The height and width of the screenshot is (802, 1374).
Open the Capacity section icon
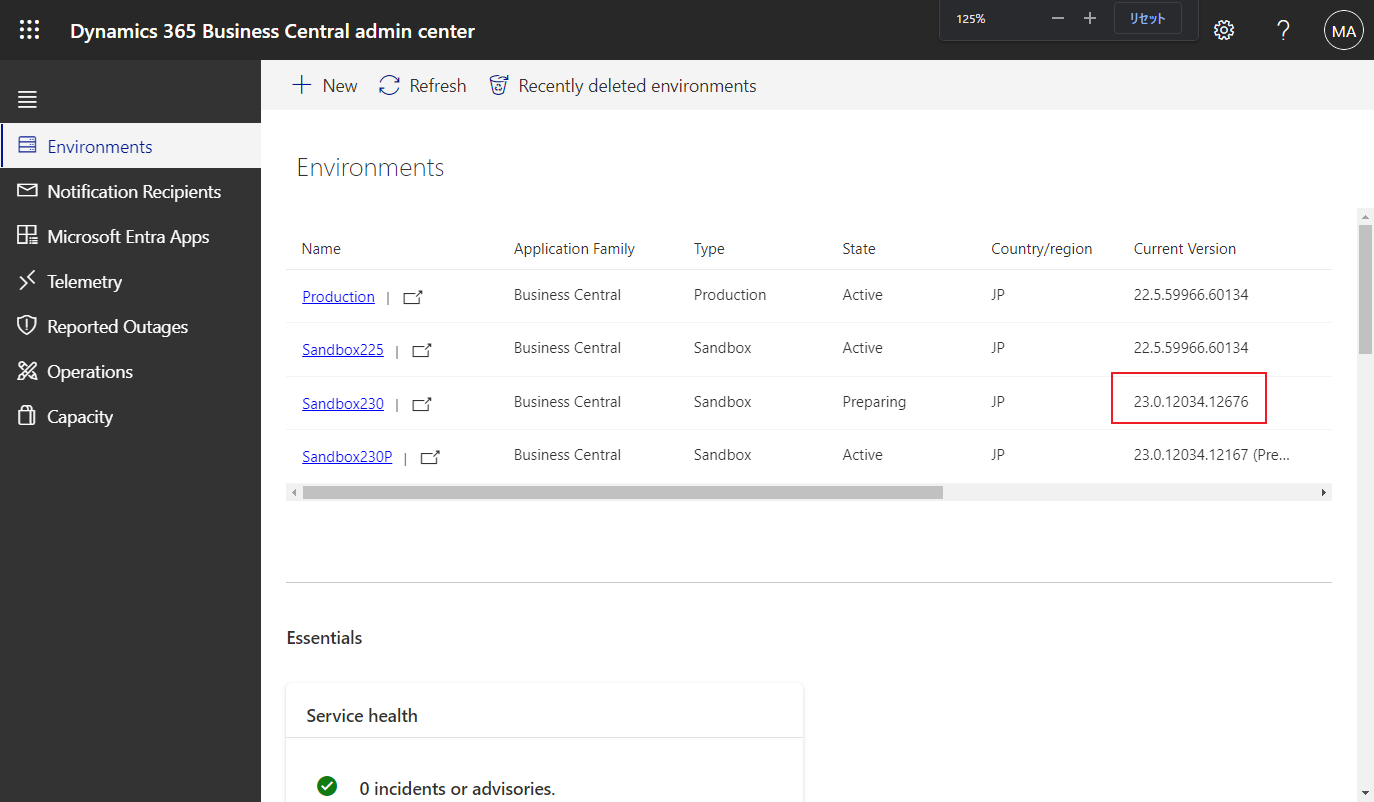(27, 416)
